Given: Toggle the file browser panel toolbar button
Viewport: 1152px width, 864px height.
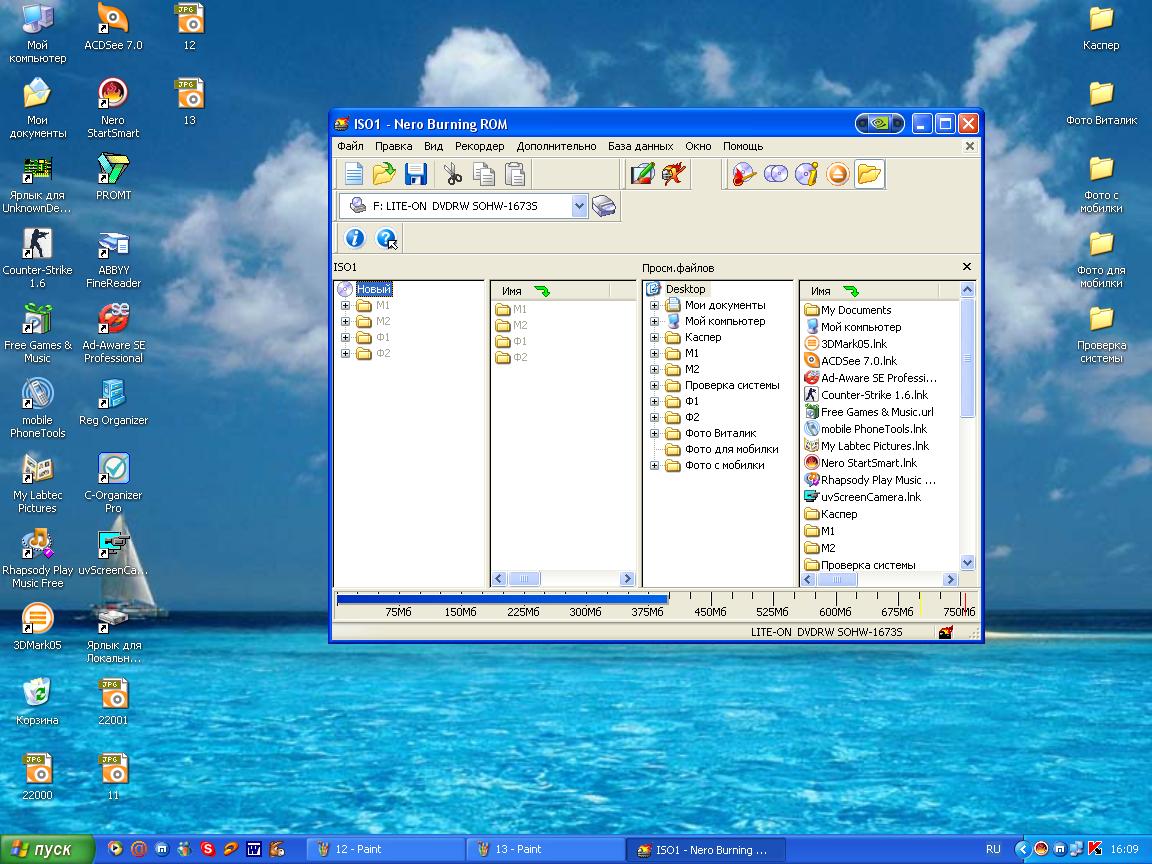Looking at the screenshot, I should [x=869, y=175].
